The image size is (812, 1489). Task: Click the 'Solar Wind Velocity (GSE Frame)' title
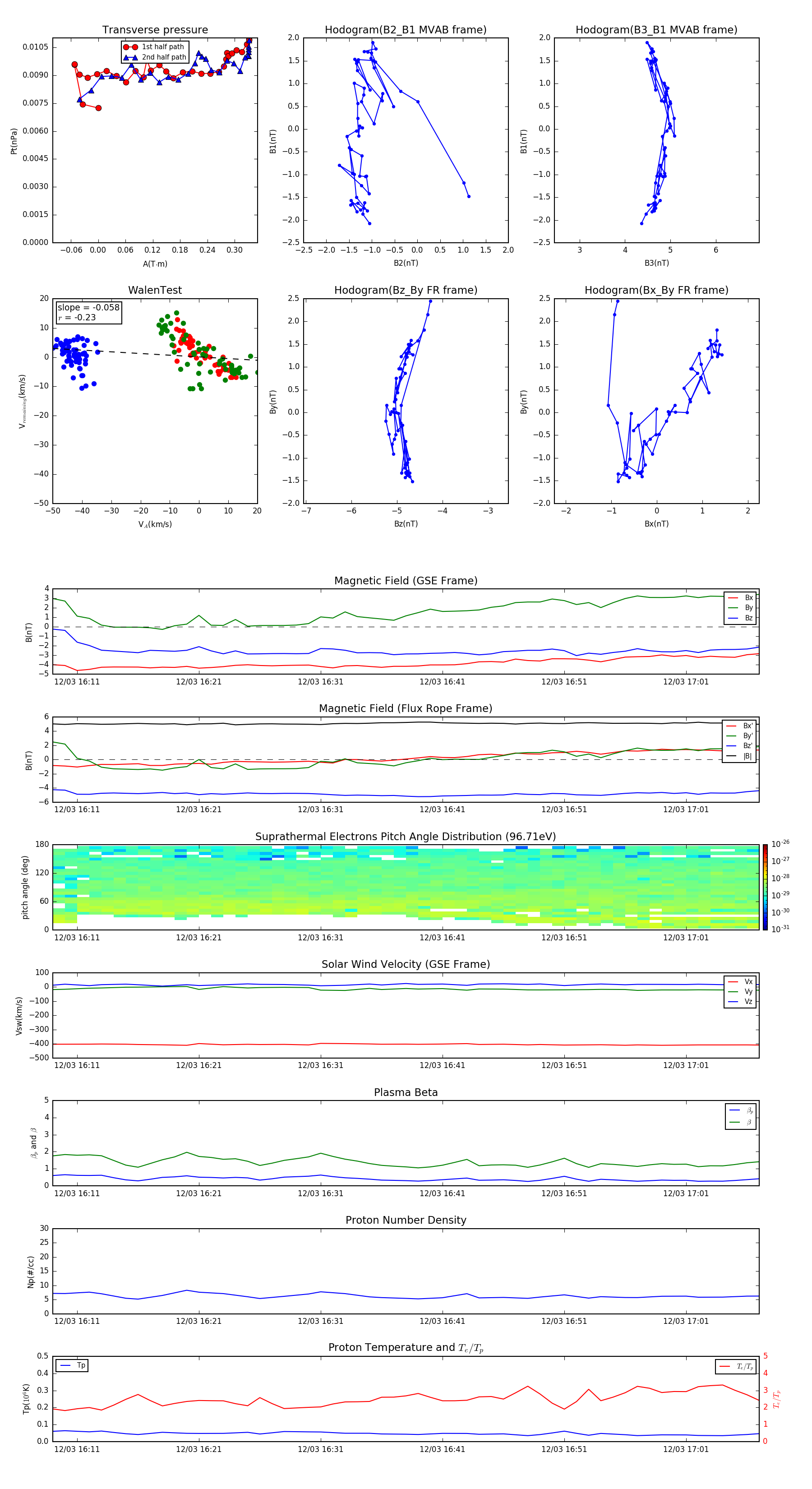(x=406, y=964)
